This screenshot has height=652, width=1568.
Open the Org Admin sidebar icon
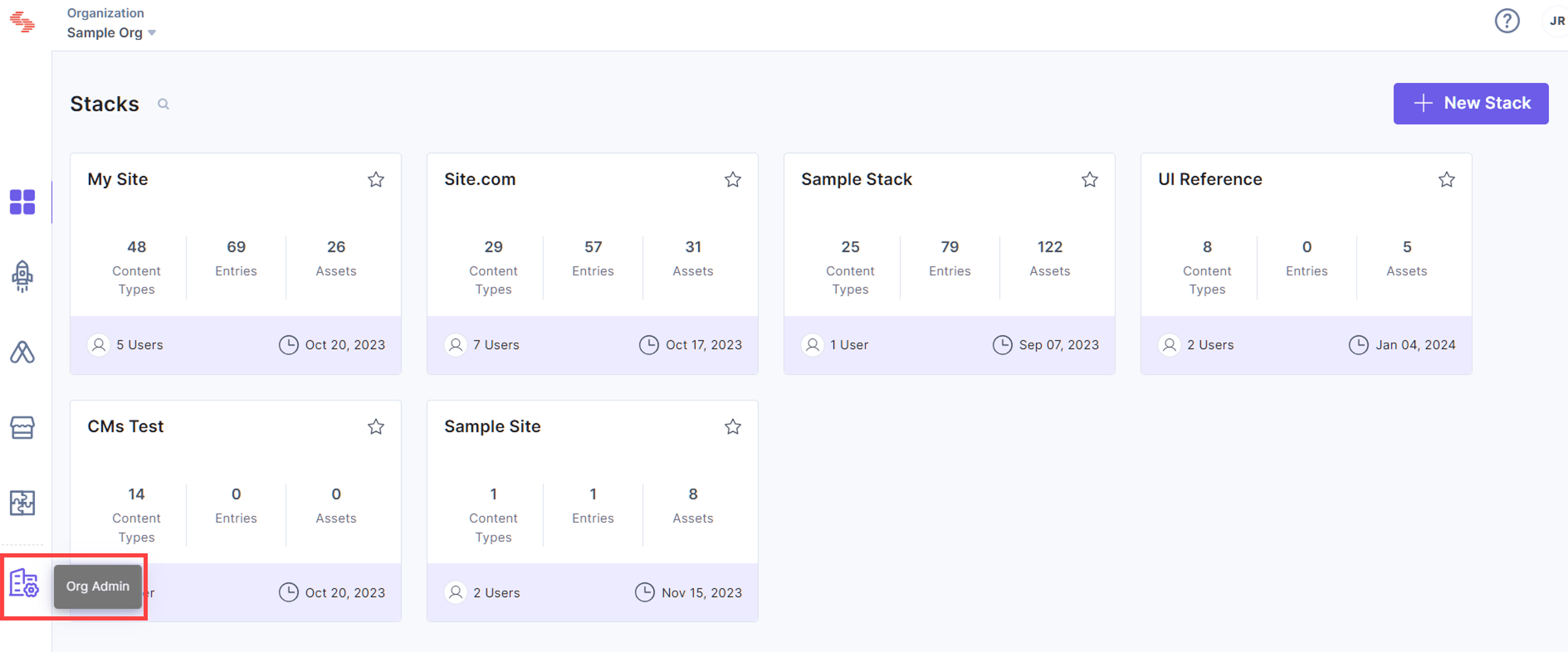(24, 584)
